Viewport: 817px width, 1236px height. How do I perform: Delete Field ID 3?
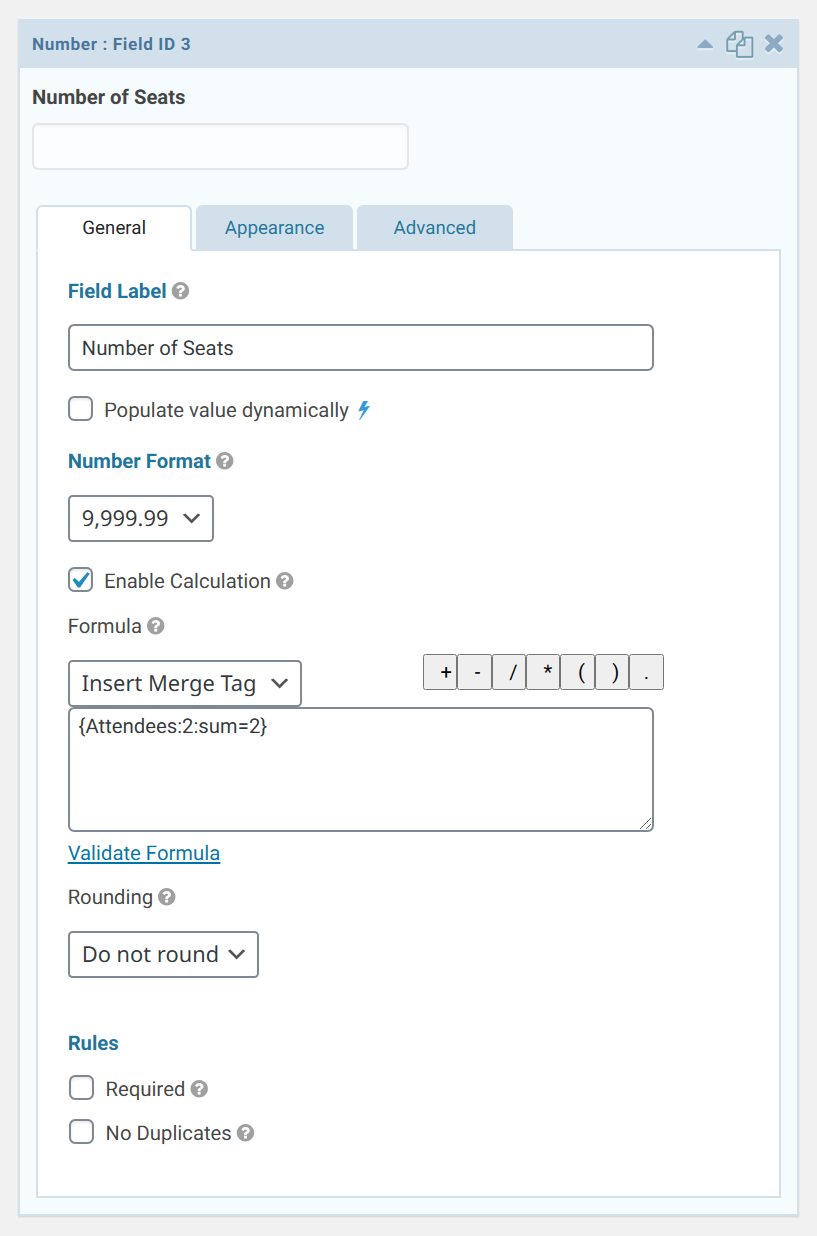774,43
